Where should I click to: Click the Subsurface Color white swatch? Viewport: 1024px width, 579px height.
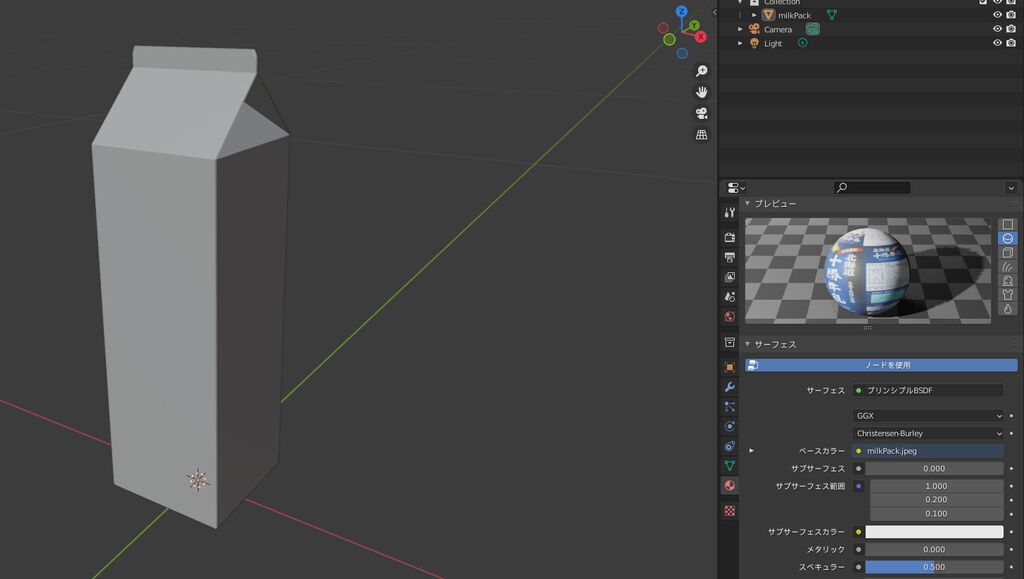(x=933, y=532)
